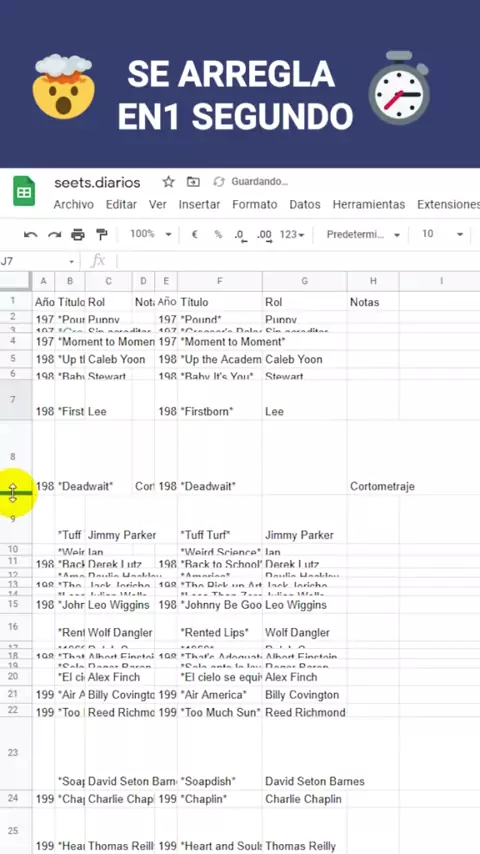
Task: Open the Insertar menu
Action: (x=199, y=205)
